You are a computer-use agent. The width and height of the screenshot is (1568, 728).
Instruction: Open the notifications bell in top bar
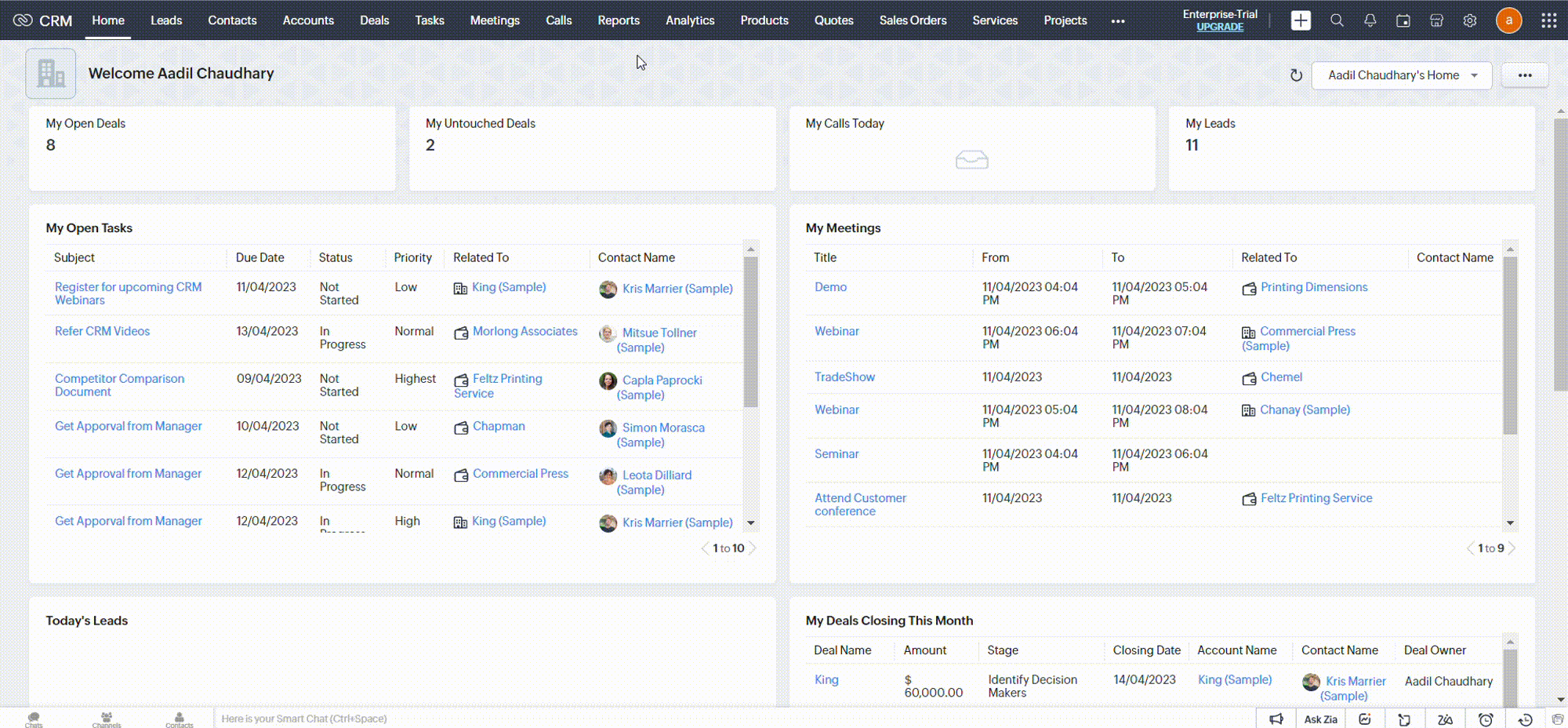coord(1370,20)
